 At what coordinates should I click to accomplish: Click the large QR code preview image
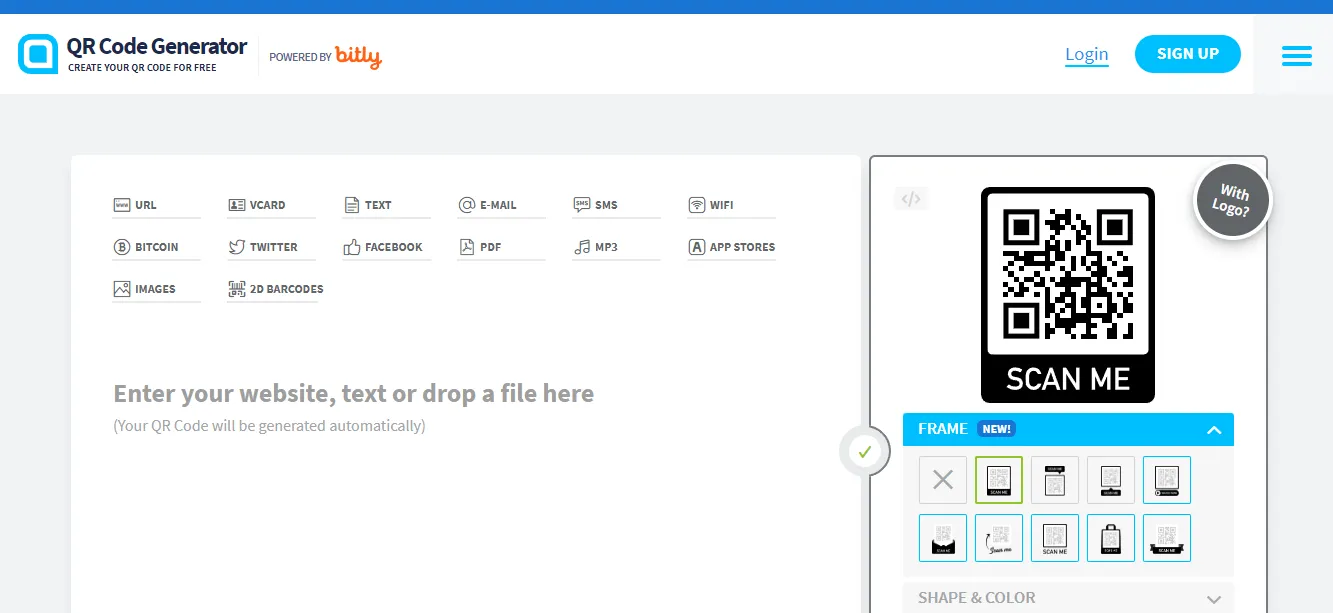(x=1067, y=271)
